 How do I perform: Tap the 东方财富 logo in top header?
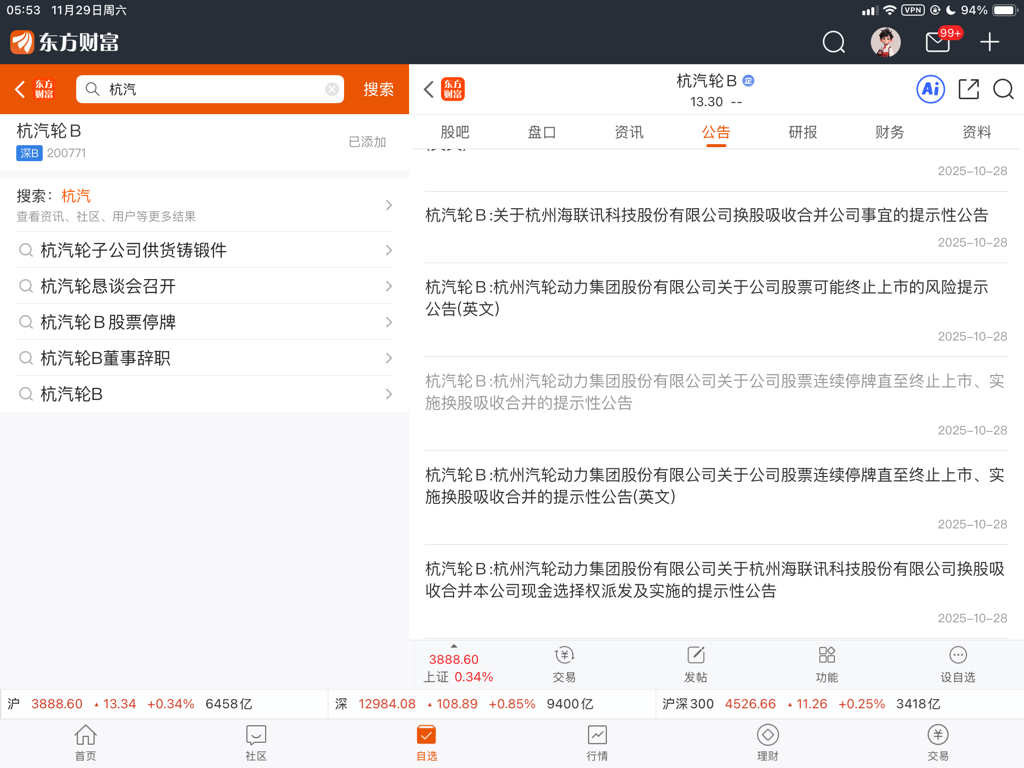(65, 42)
